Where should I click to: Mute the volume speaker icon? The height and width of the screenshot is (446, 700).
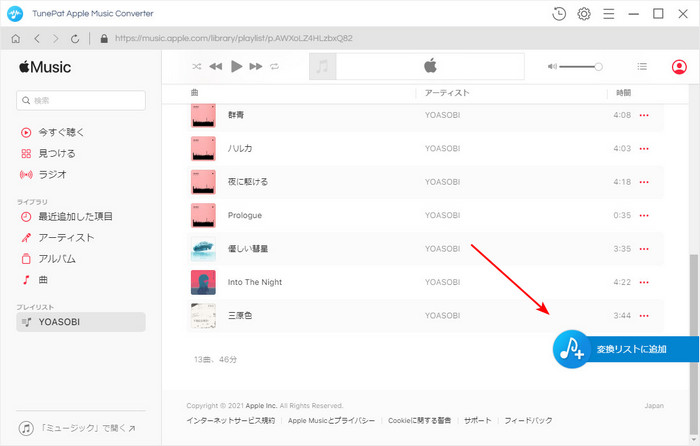552,67
